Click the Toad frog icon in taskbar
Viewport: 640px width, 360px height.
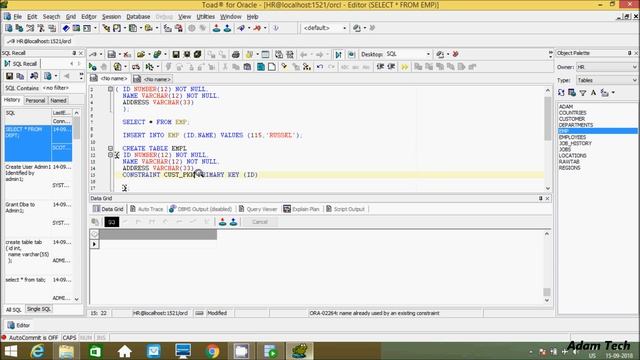[x=300, y=351]
